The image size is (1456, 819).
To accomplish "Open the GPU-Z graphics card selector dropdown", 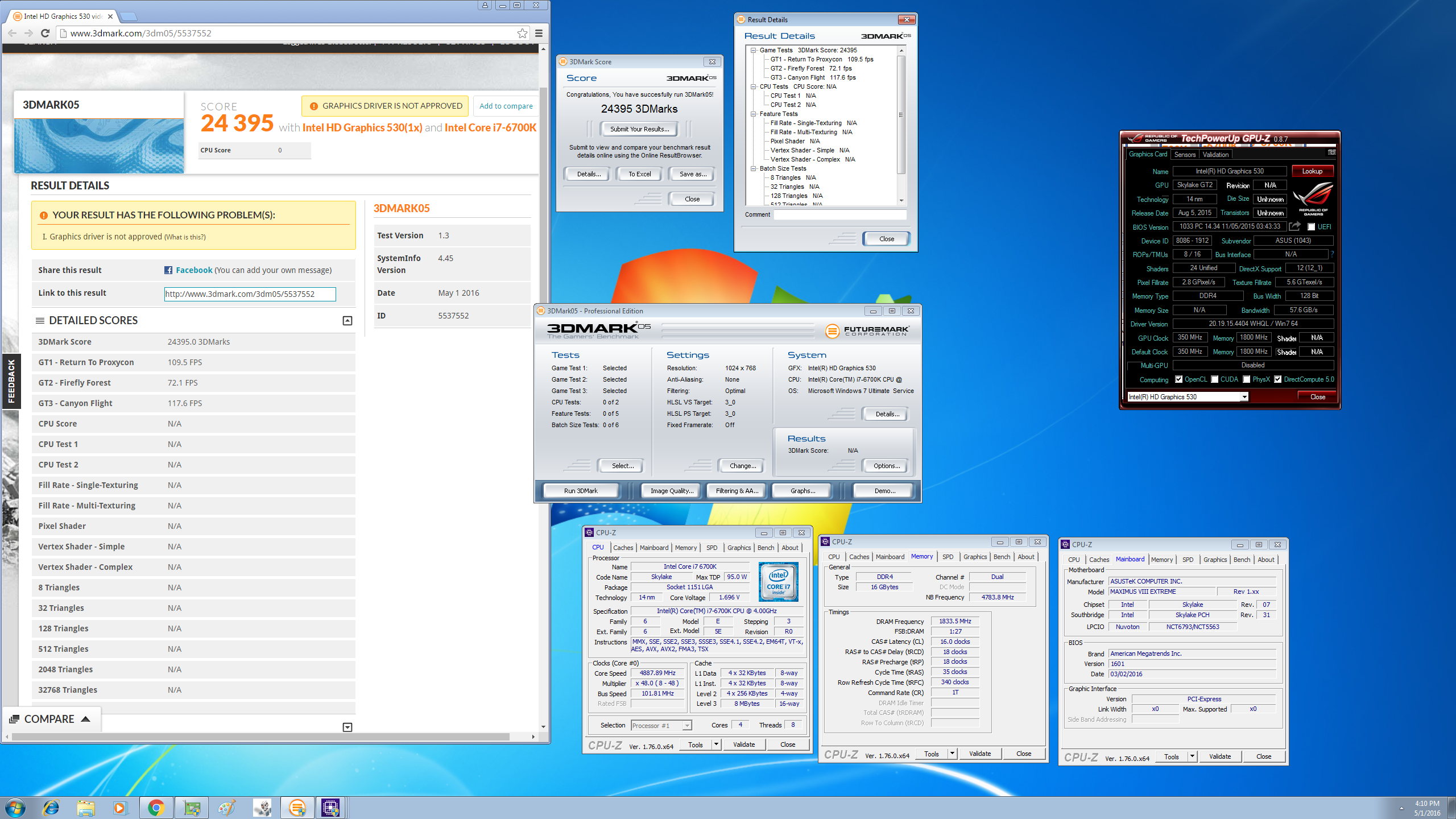I will [x=1244, y=397].
